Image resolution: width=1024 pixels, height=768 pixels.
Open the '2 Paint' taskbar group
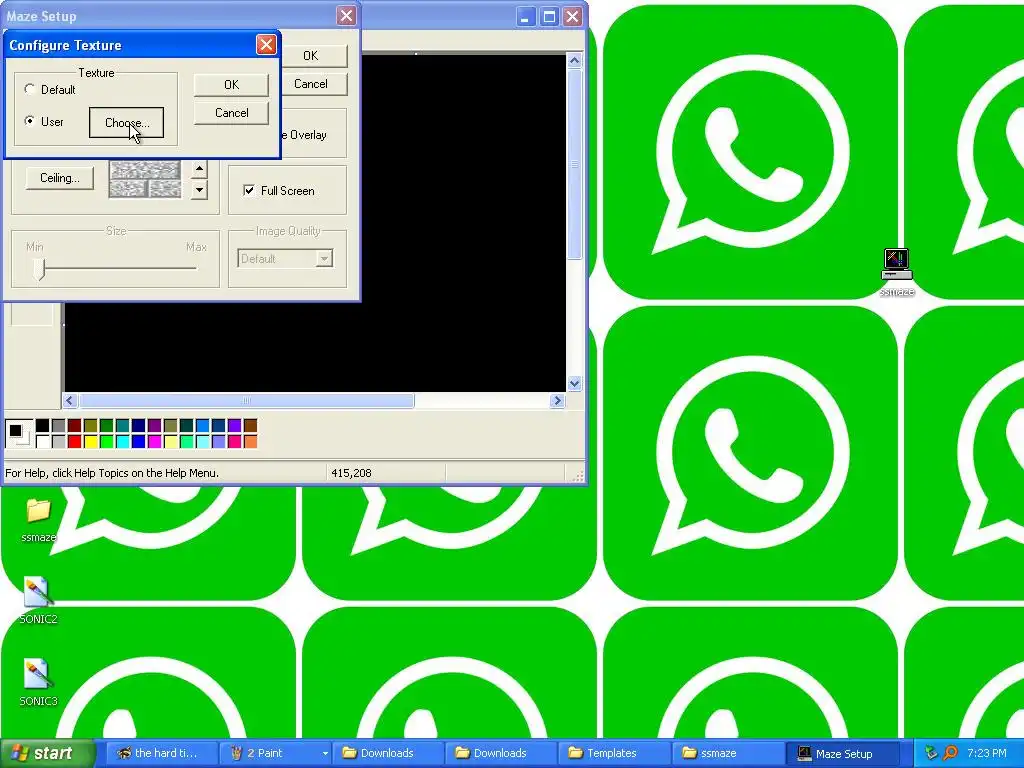tap(276, 753)
